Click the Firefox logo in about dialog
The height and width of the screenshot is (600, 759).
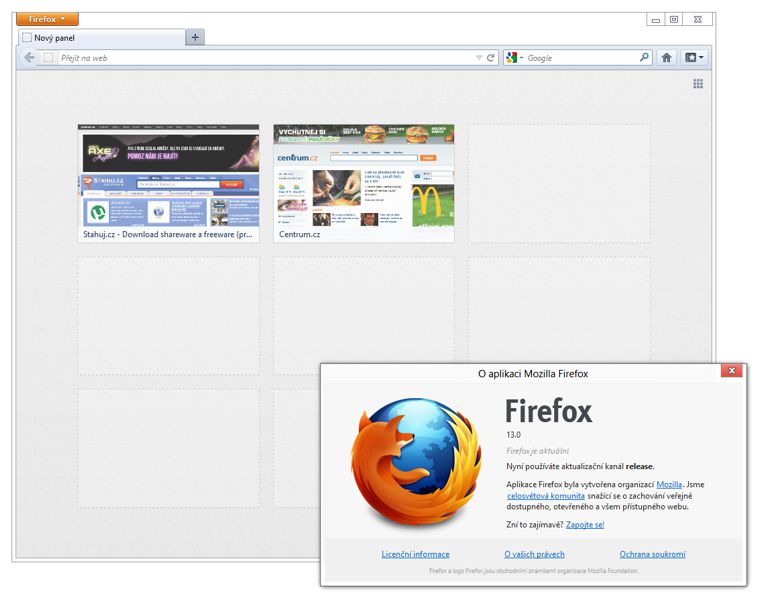pyautogui.click(x=417, y=462)
